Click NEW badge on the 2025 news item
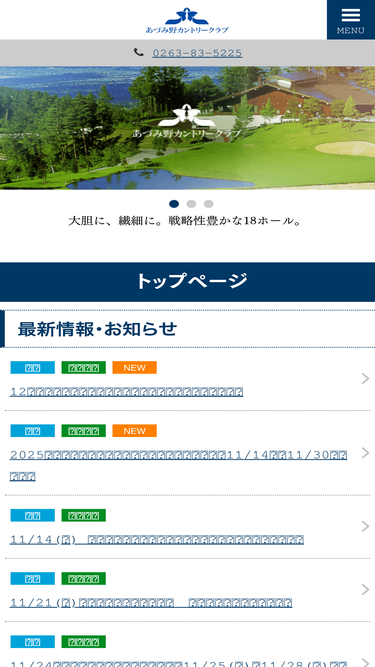This screenshot has height=667, width=375. tap(134, 430)
